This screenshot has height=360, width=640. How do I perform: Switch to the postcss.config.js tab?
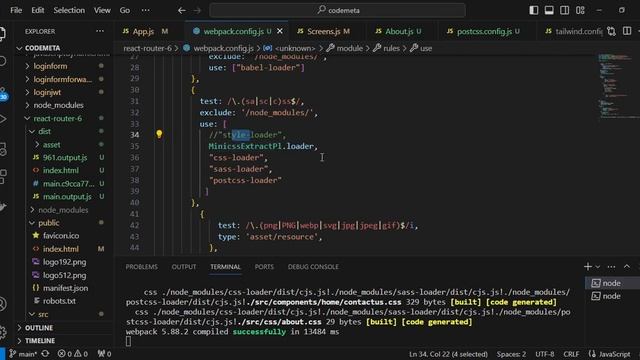(484, 31)
